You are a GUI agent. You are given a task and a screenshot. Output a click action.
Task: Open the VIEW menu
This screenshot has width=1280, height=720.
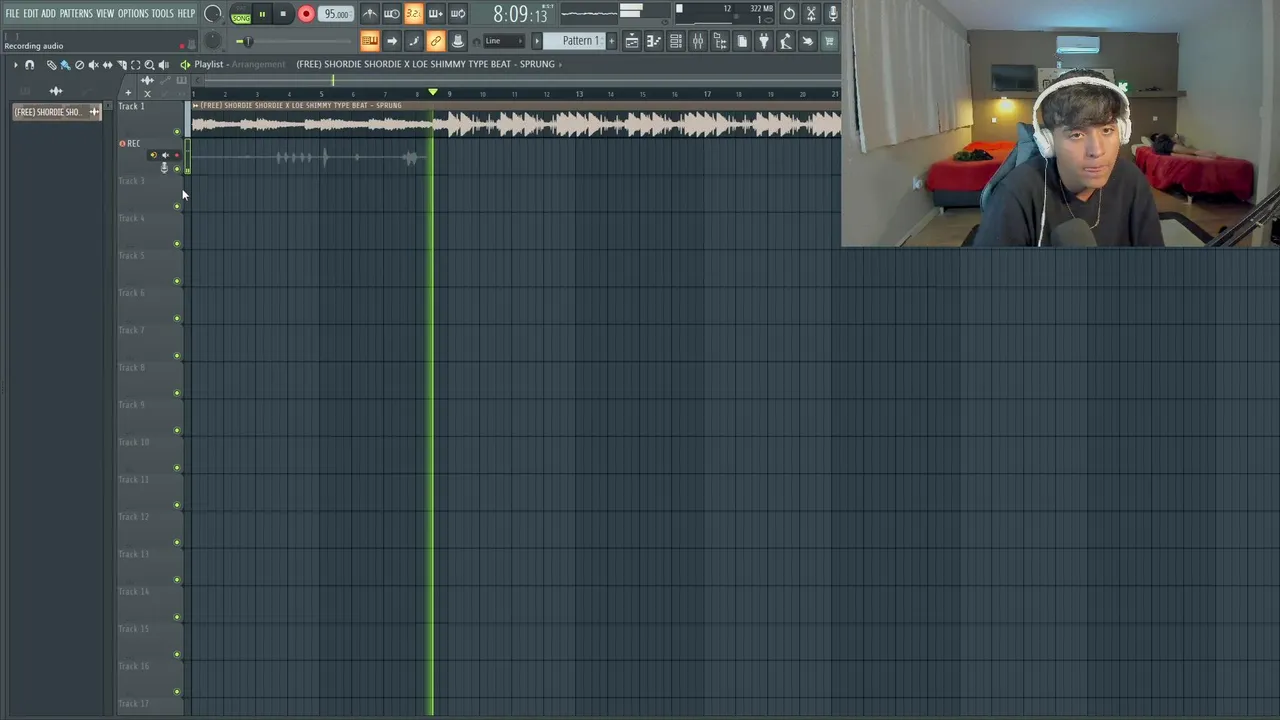[105, 13]
